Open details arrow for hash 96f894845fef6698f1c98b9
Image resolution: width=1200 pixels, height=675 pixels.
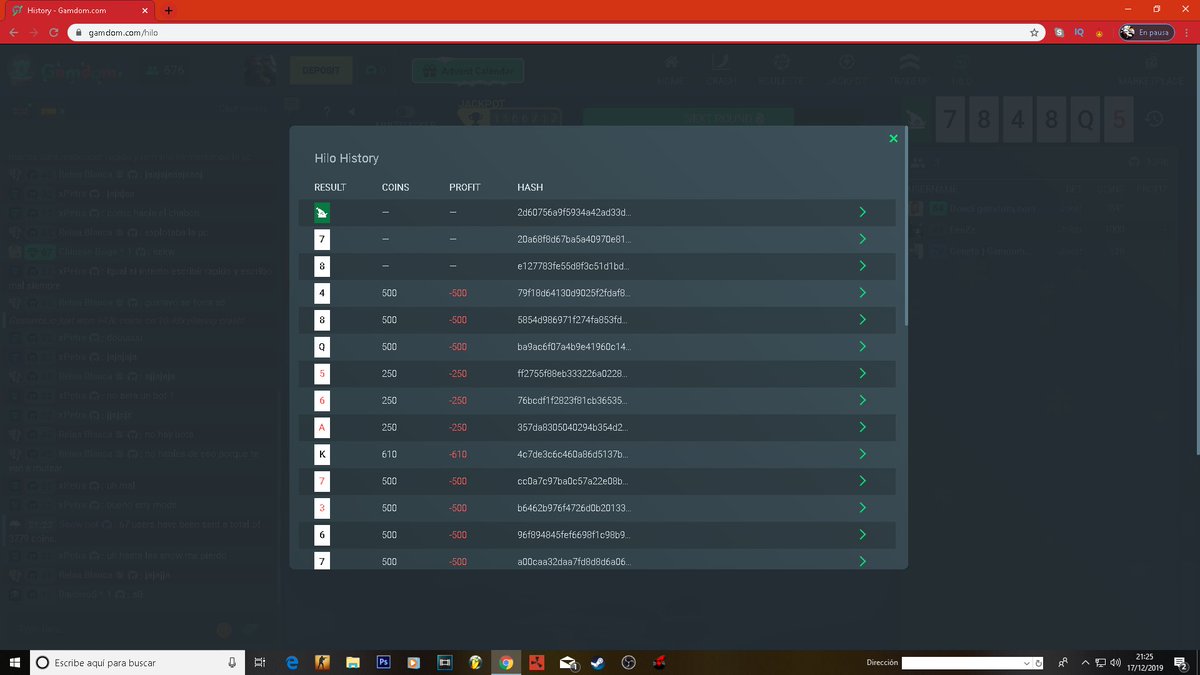(862, 535)
